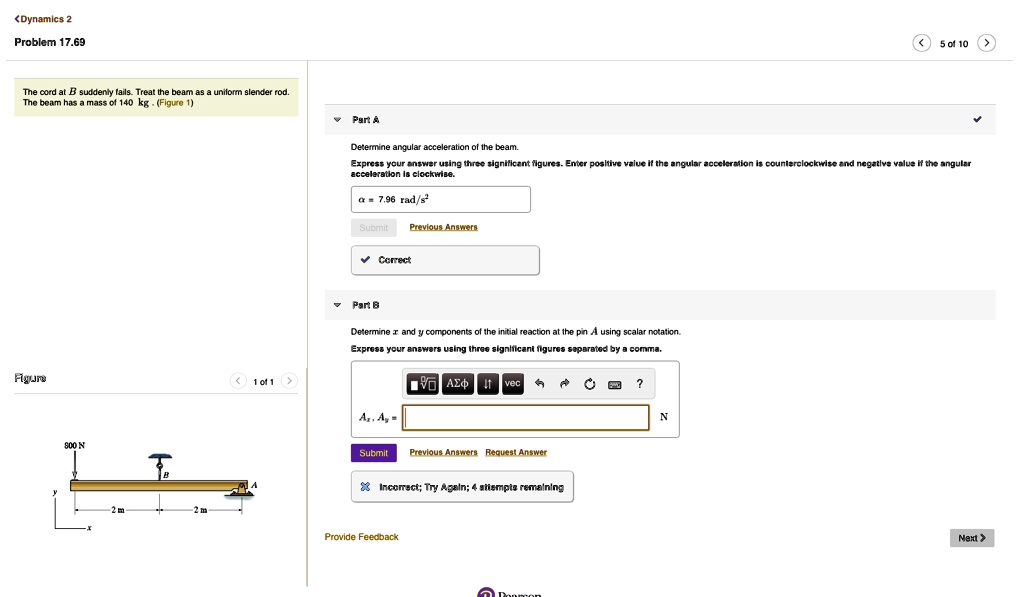This screenshot has width=1024, height=597.
Task: Click the Ax, Ay answer input field
Action: (526, 417)
